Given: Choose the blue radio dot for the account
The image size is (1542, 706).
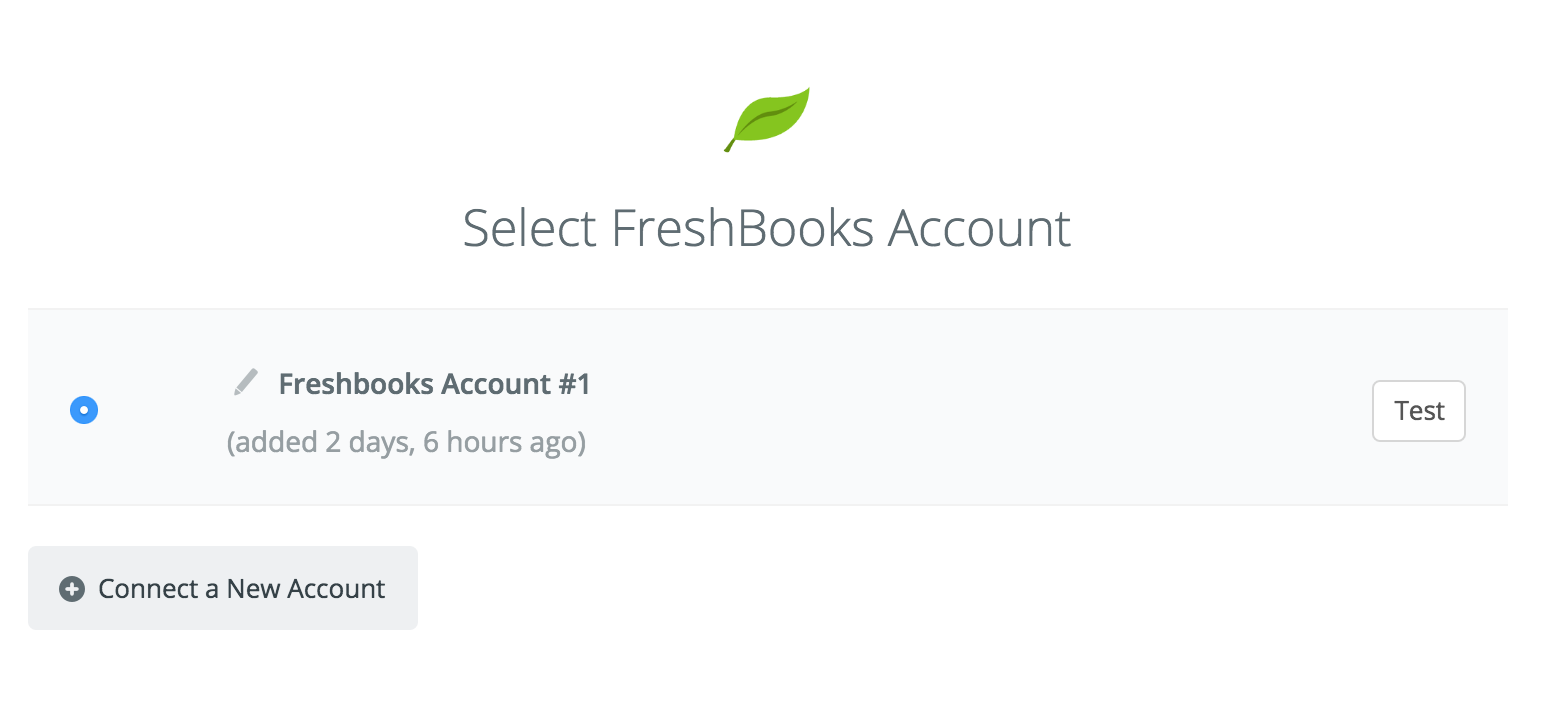Looking at the screenshot, I should pos(84,410).
